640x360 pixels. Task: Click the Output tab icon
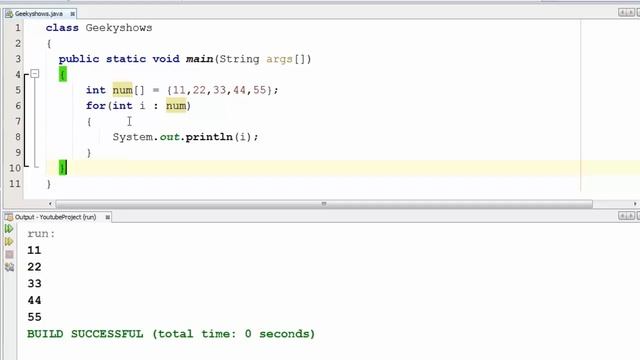(9, 217)
